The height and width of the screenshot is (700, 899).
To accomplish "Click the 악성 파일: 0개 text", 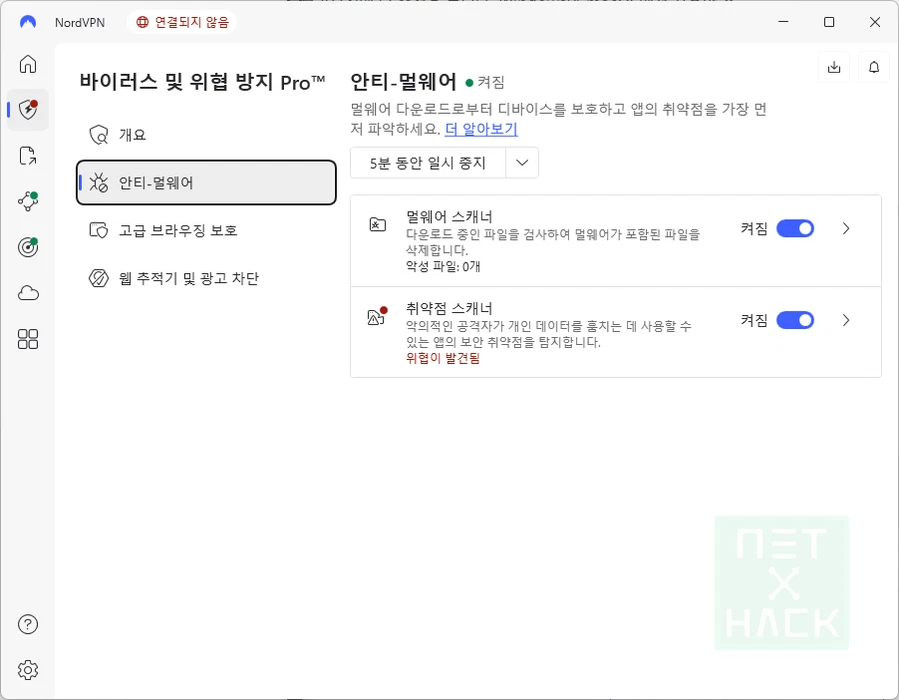I will tap(443, 267).
